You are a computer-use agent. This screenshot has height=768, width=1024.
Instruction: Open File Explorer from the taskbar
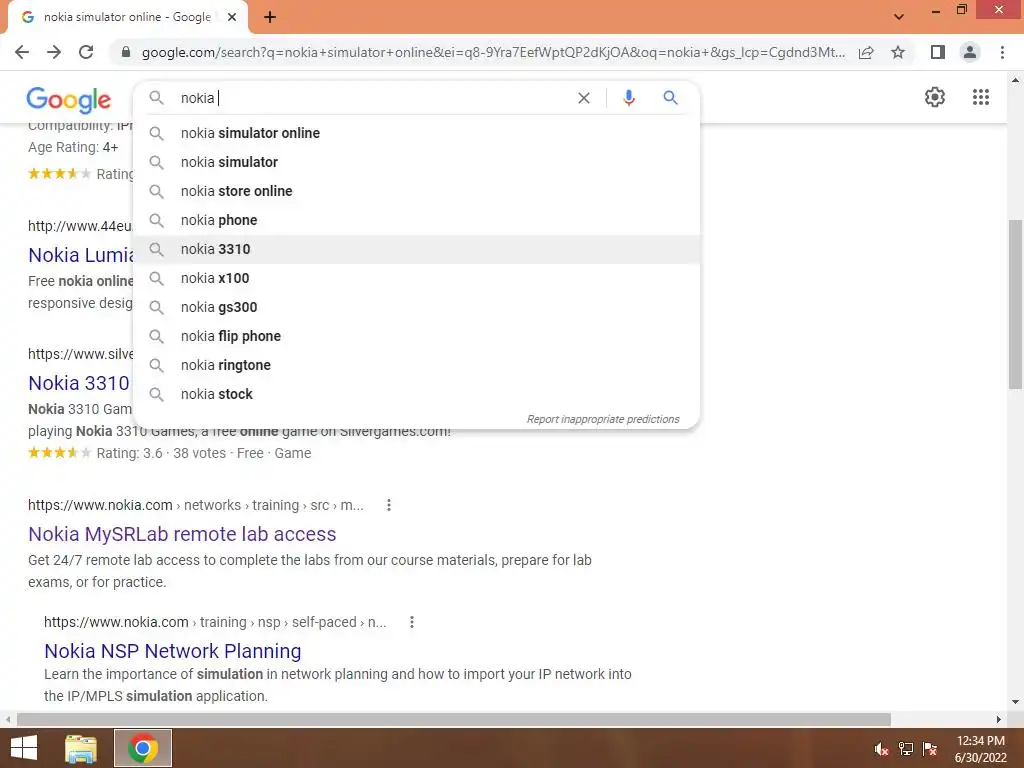point(81,748)
